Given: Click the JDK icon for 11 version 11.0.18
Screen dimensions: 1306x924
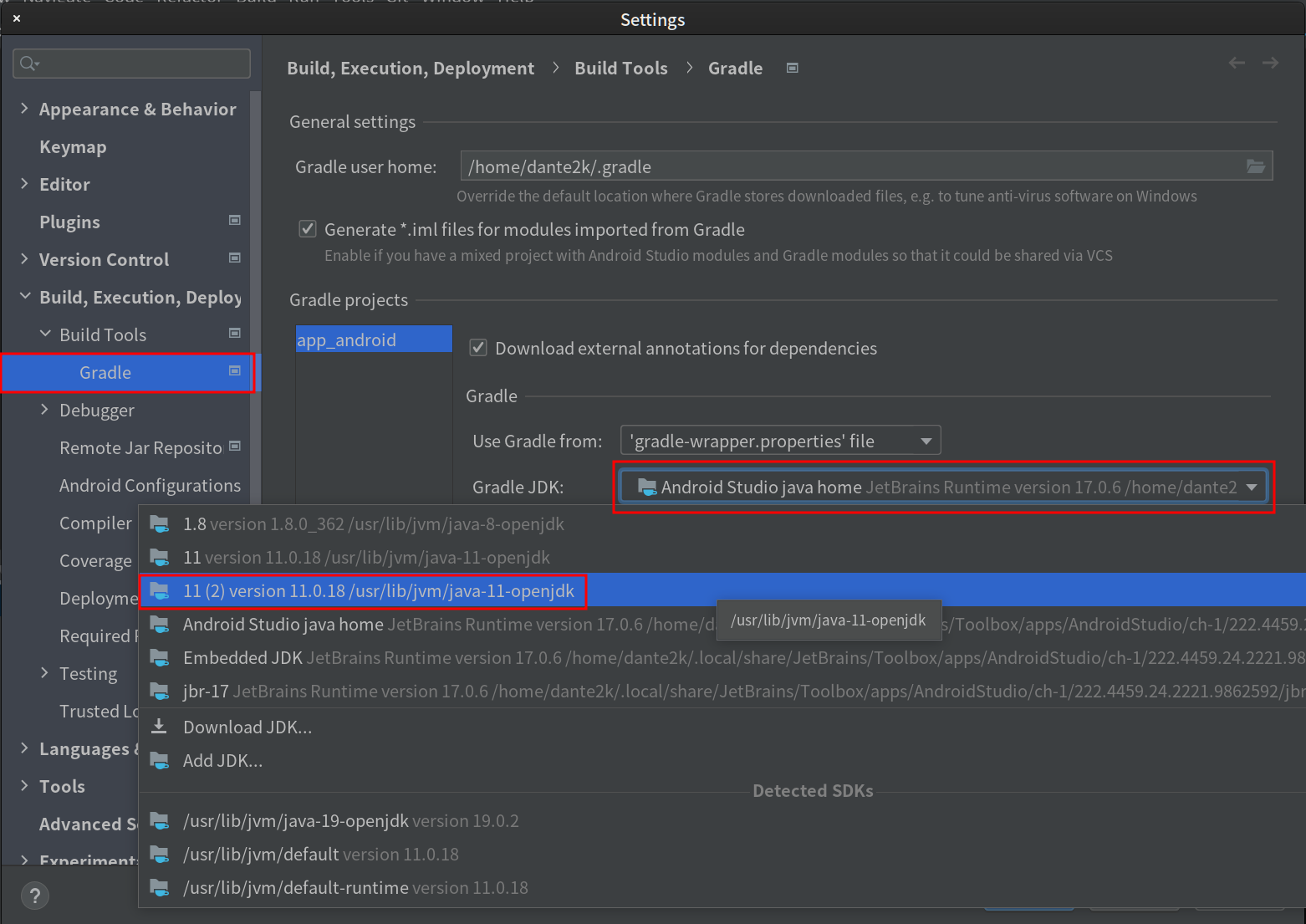Looking at the screenshot, I should pos(159,558).
